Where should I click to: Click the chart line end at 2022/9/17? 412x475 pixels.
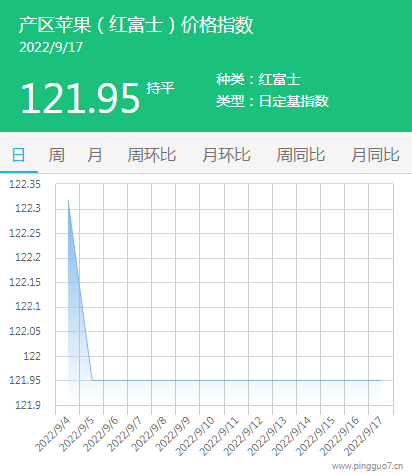click(x=381, y=380)
